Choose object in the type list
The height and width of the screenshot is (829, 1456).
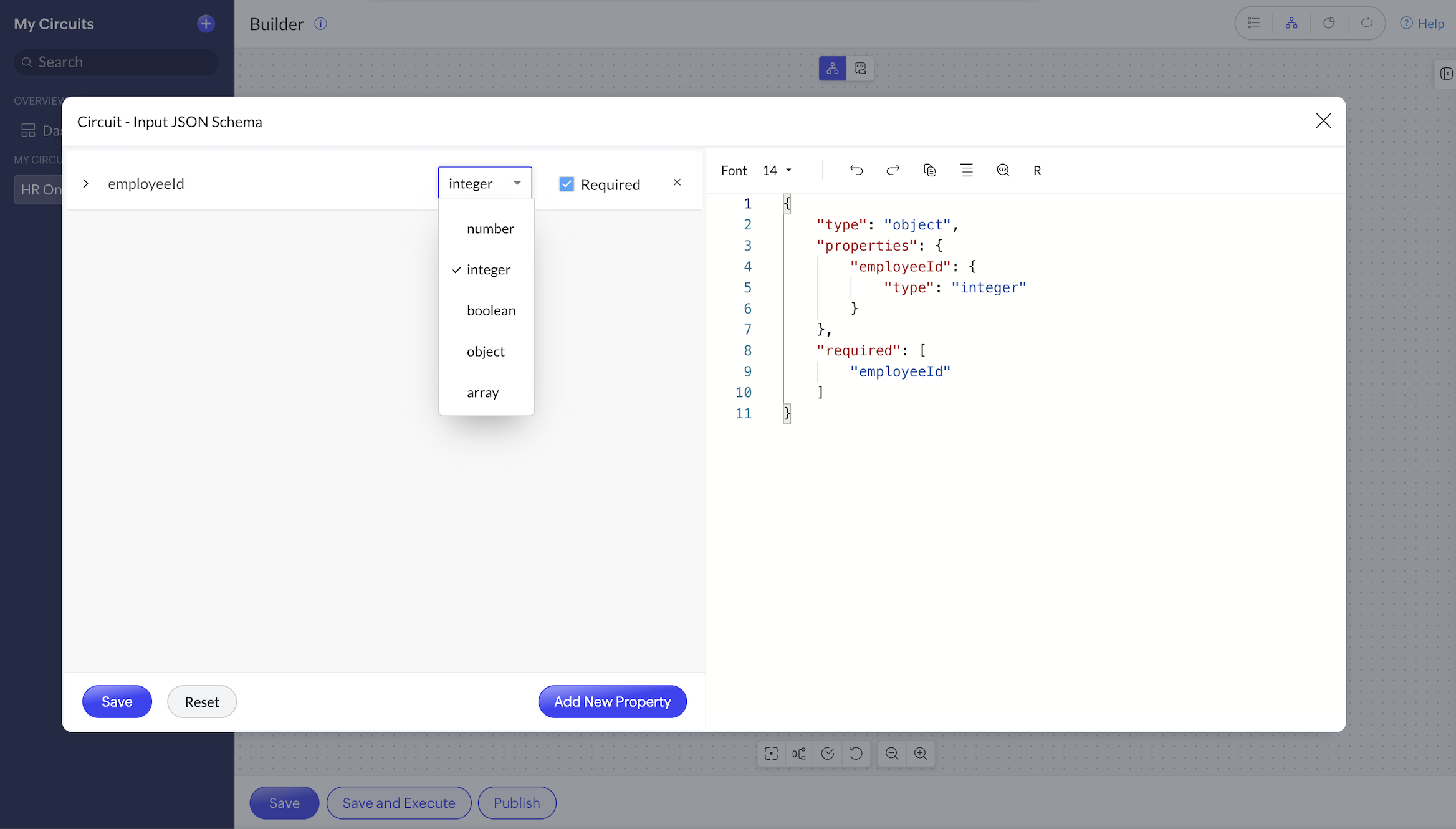[486, 352]
